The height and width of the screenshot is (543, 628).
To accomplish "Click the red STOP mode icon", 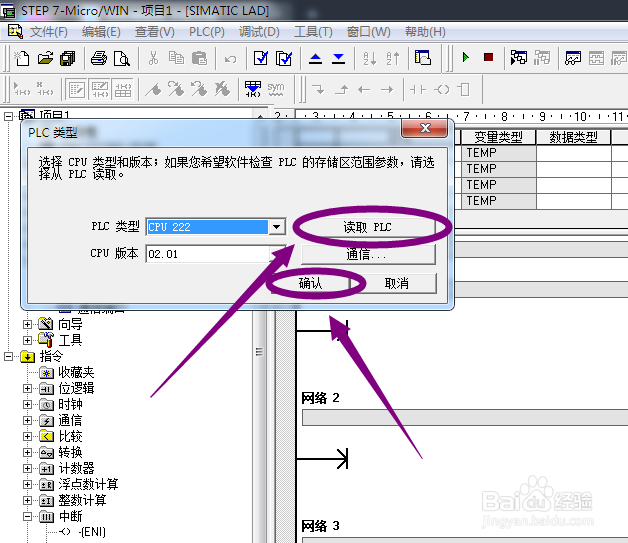I will click(x=488, y=58).
